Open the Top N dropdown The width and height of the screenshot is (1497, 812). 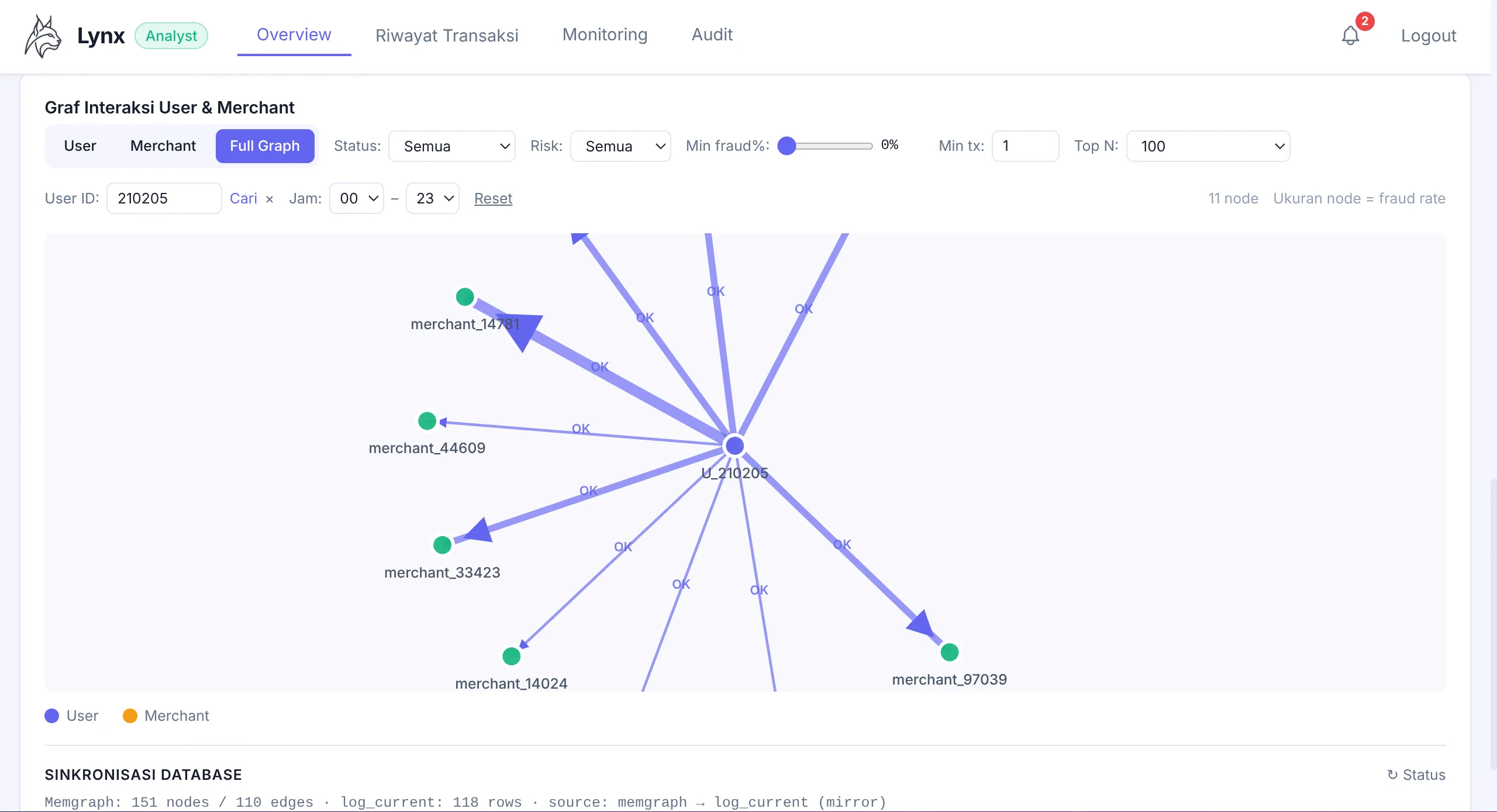coord(1208,146)
